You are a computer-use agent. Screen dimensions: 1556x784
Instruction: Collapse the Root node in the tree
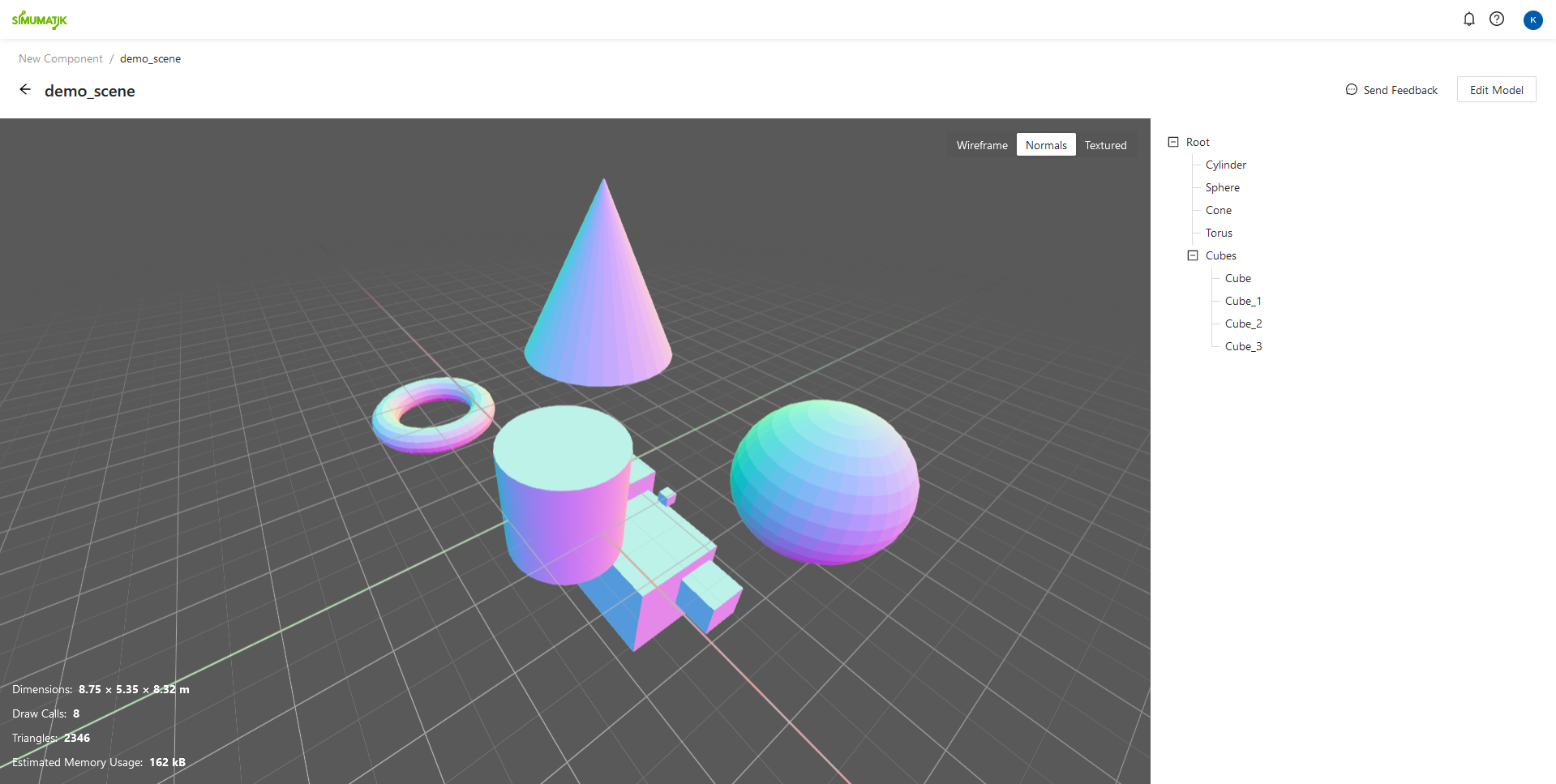point(1173,141)
